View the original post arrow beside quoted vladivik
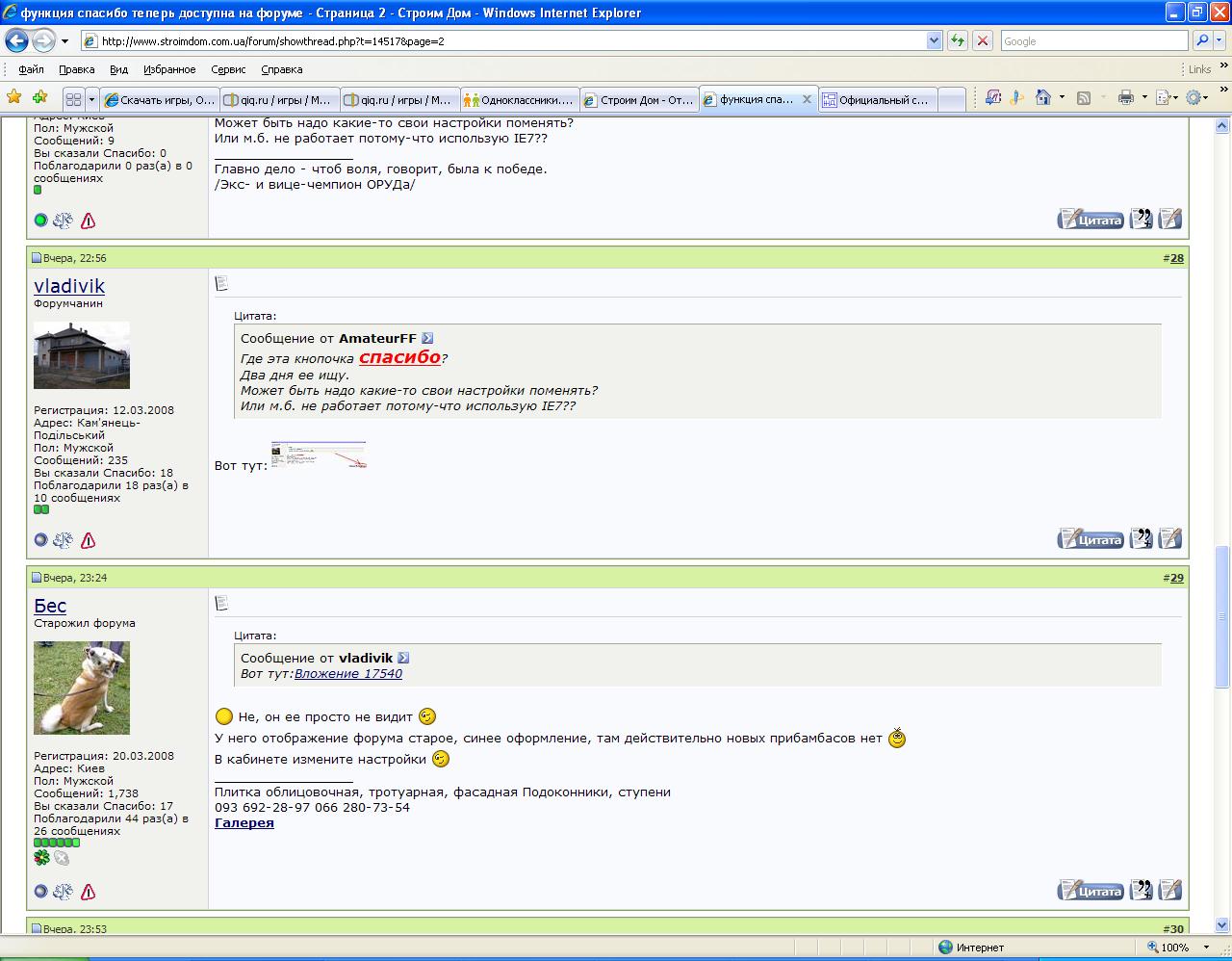This screenshot has width=1232, height=961. pyautogui.click(x=403, y=658)
